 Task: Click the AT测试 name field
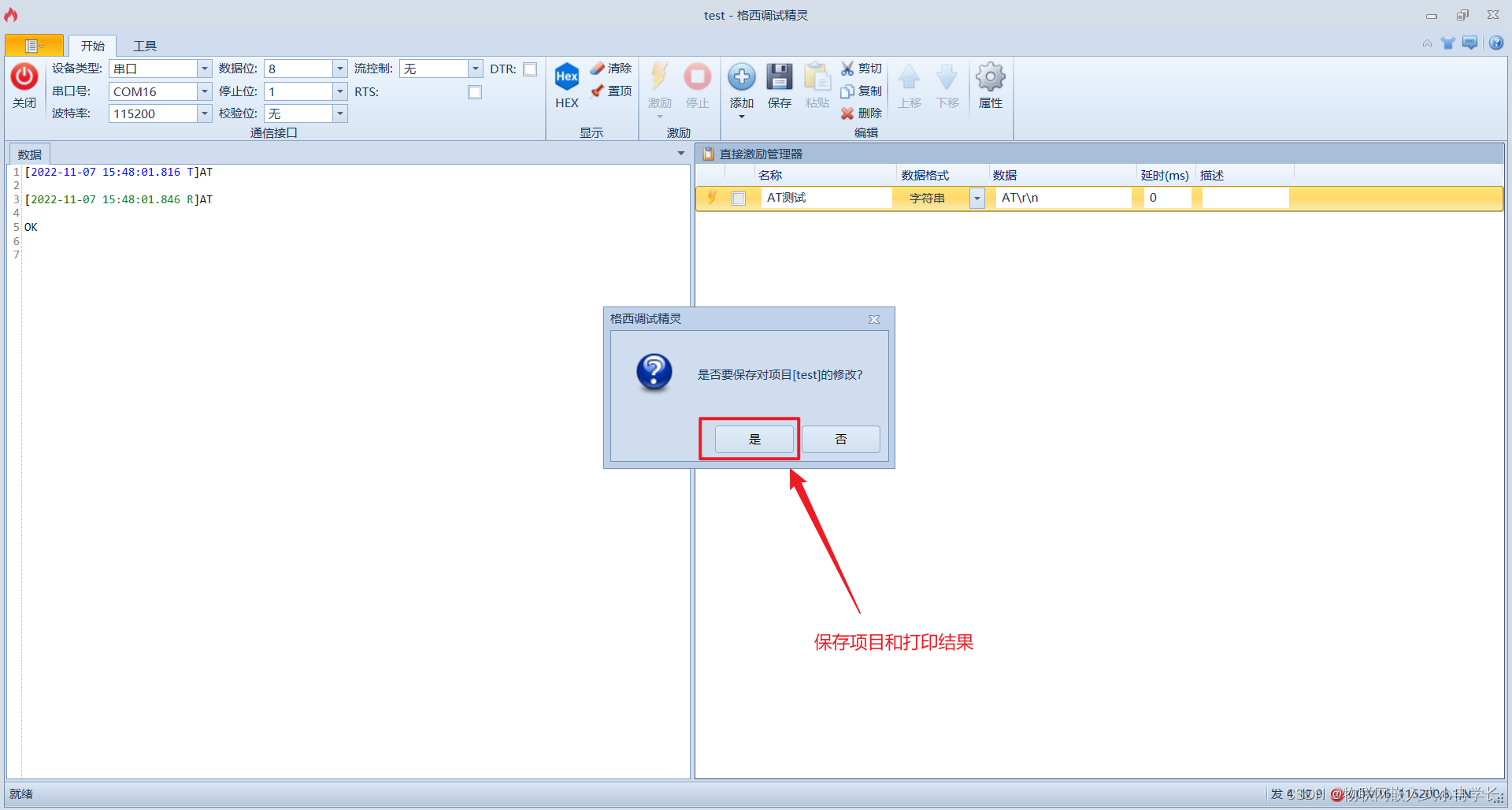point(826,198)
